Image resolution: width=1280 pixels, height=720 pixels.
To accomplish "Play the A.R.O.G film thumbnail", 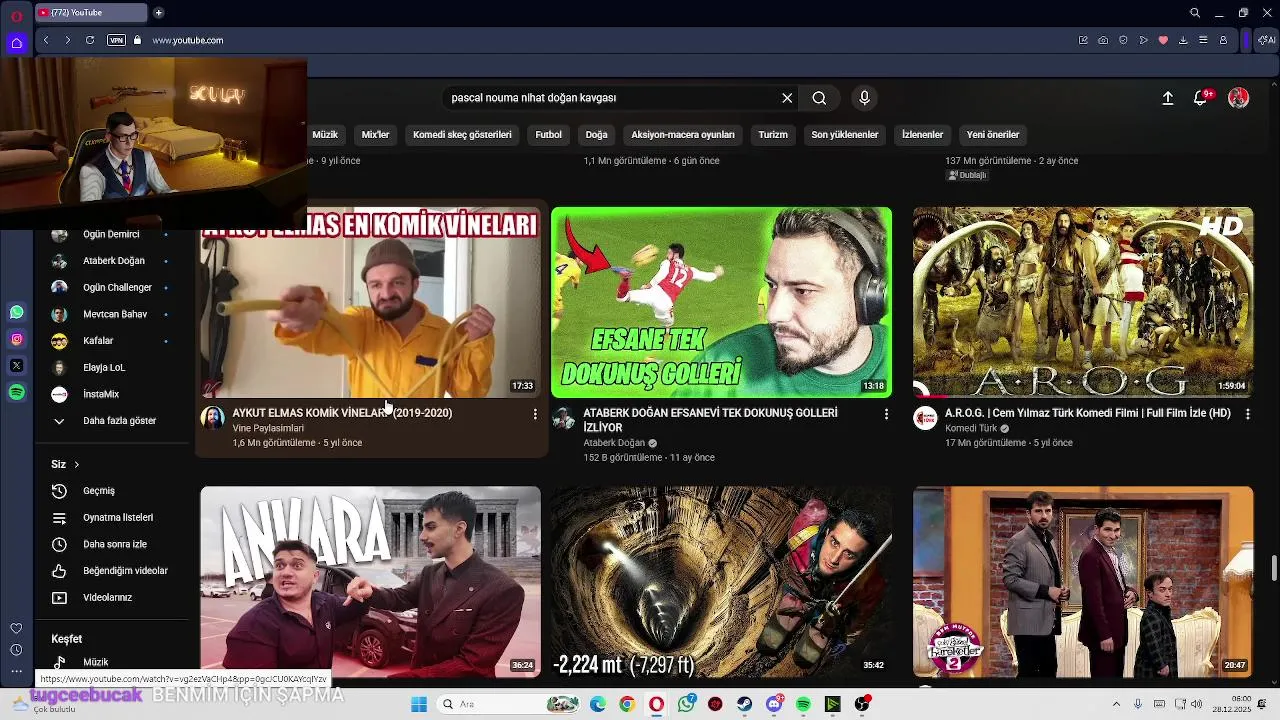I will click(1083, 302).
